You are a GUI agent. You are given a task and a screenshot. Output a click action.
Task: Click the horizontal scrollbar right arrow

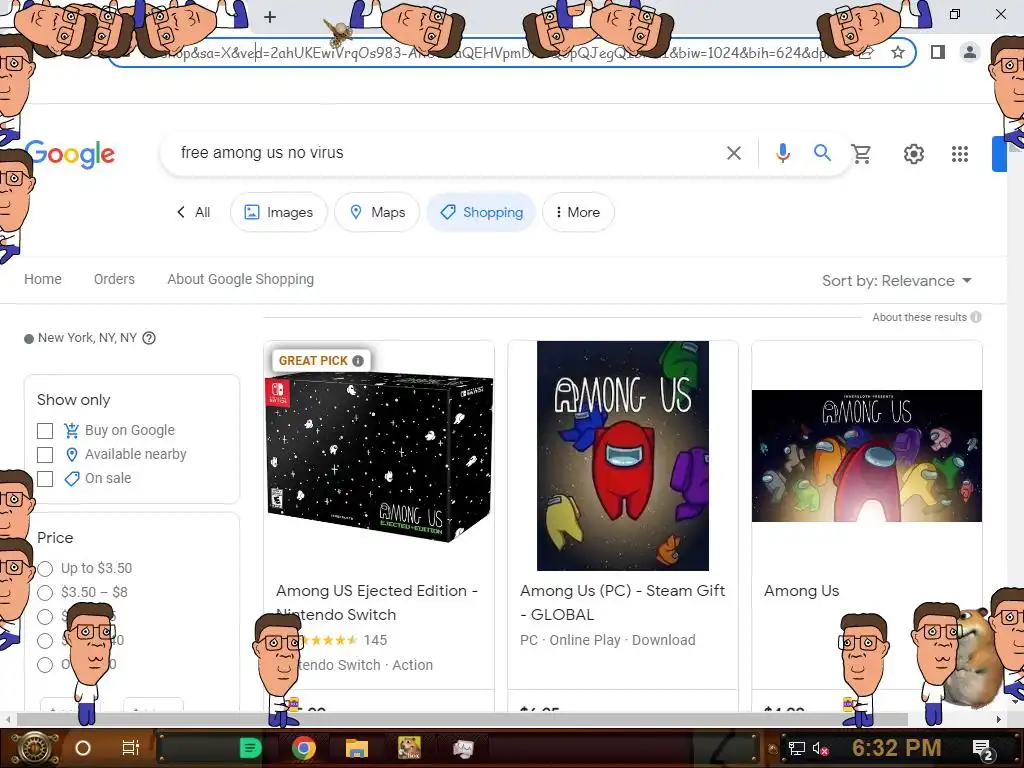(999, 719)
